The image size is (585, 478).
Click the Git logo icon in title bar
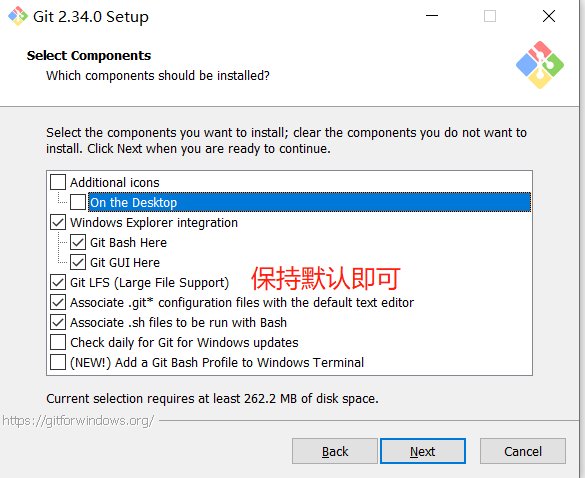click(18, 16)
